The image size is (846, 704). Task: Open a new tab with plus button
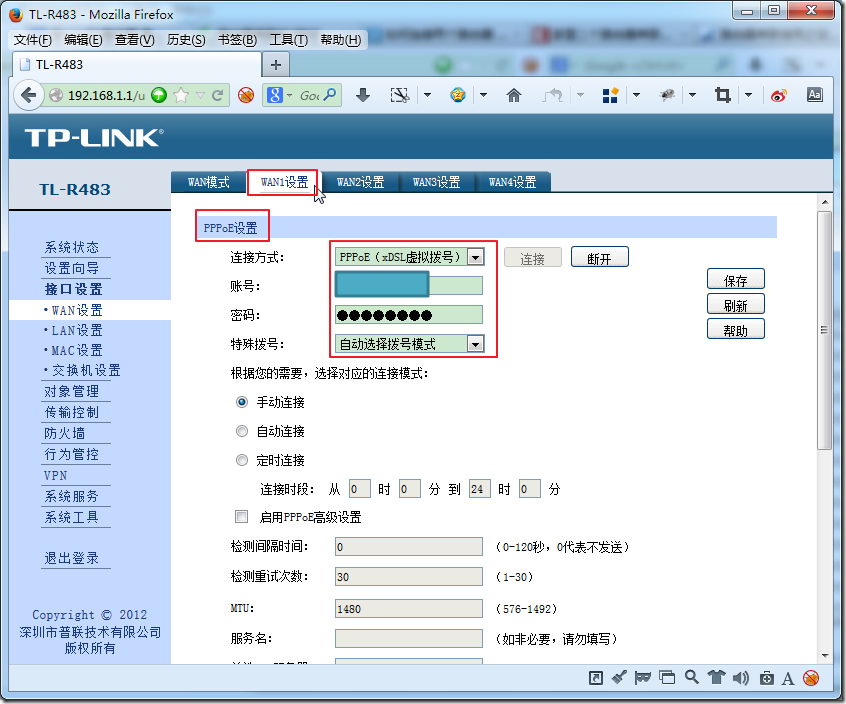tap(276, 65)
